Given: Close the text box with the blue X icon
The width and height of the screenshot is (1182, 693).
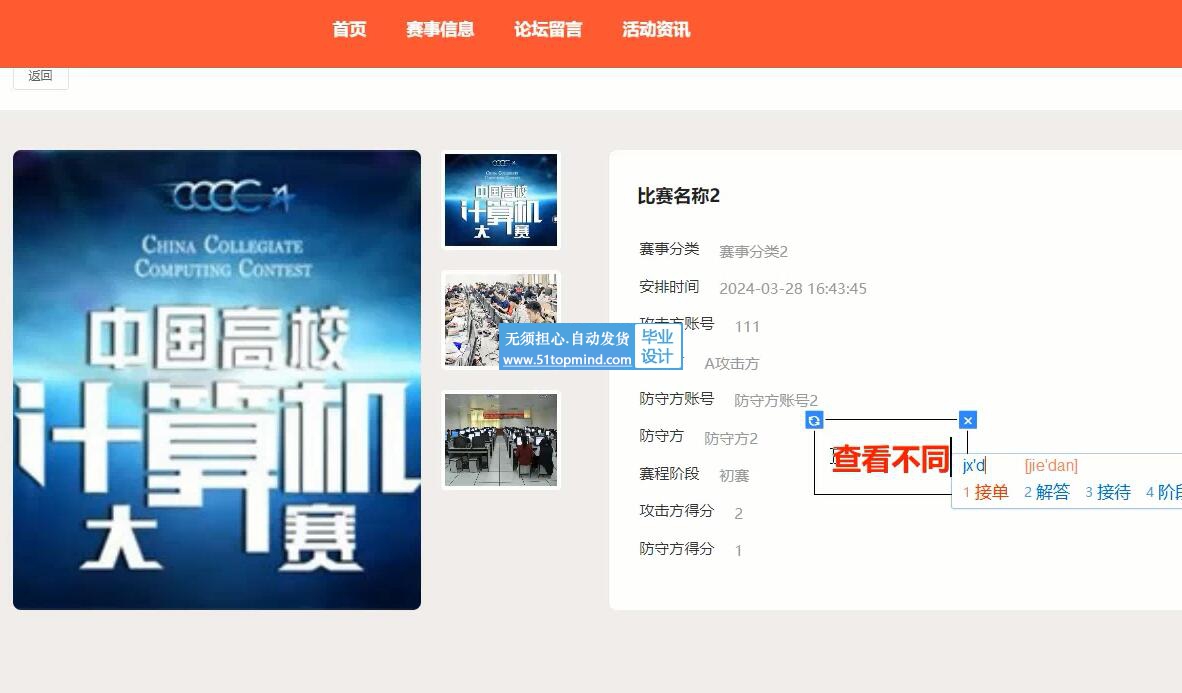Looking at the screenshot, I should (x=967, y=421).
